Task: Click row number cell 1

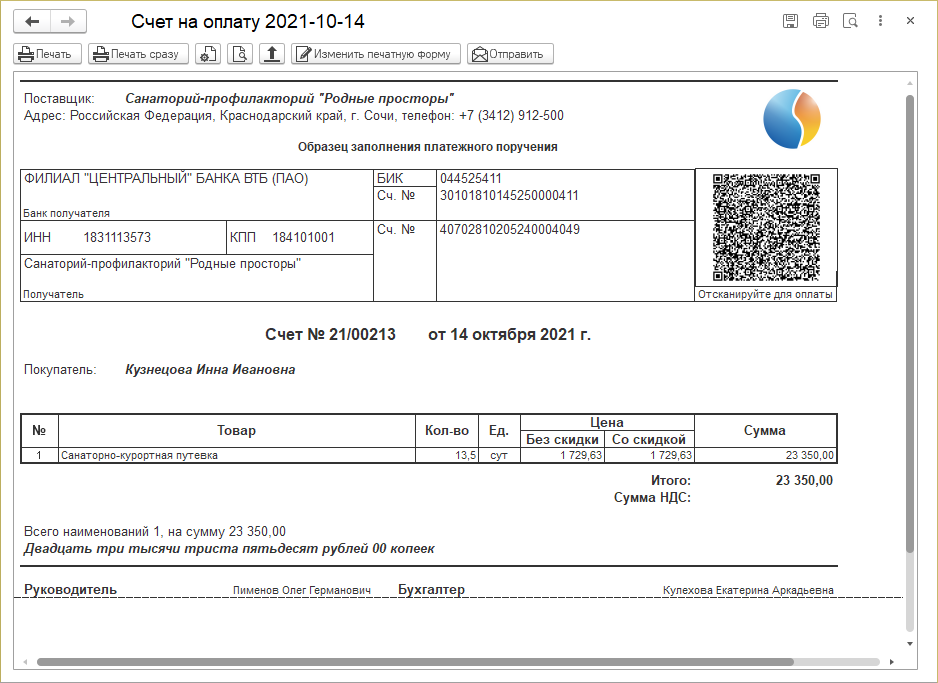Action: [39, 455]
